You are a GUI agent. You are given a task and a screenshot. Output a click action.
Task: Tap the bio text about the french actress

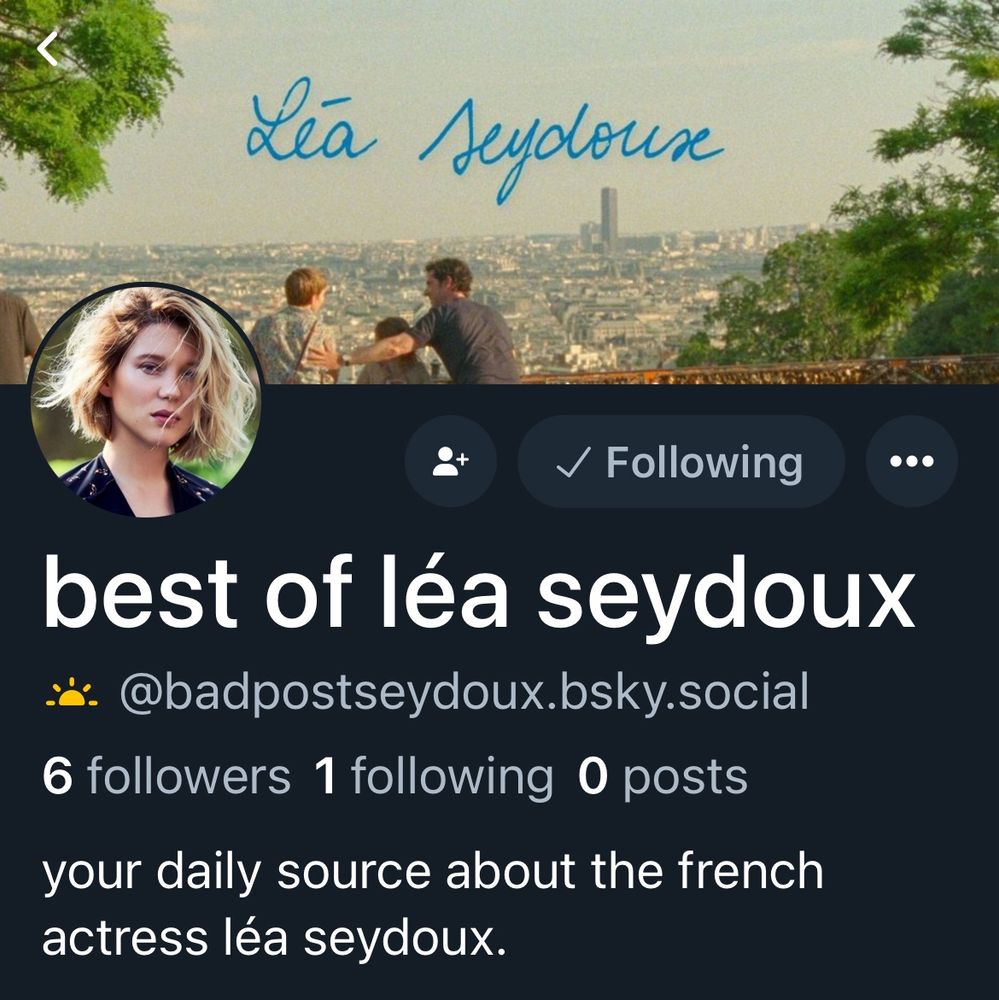point(433,904)
